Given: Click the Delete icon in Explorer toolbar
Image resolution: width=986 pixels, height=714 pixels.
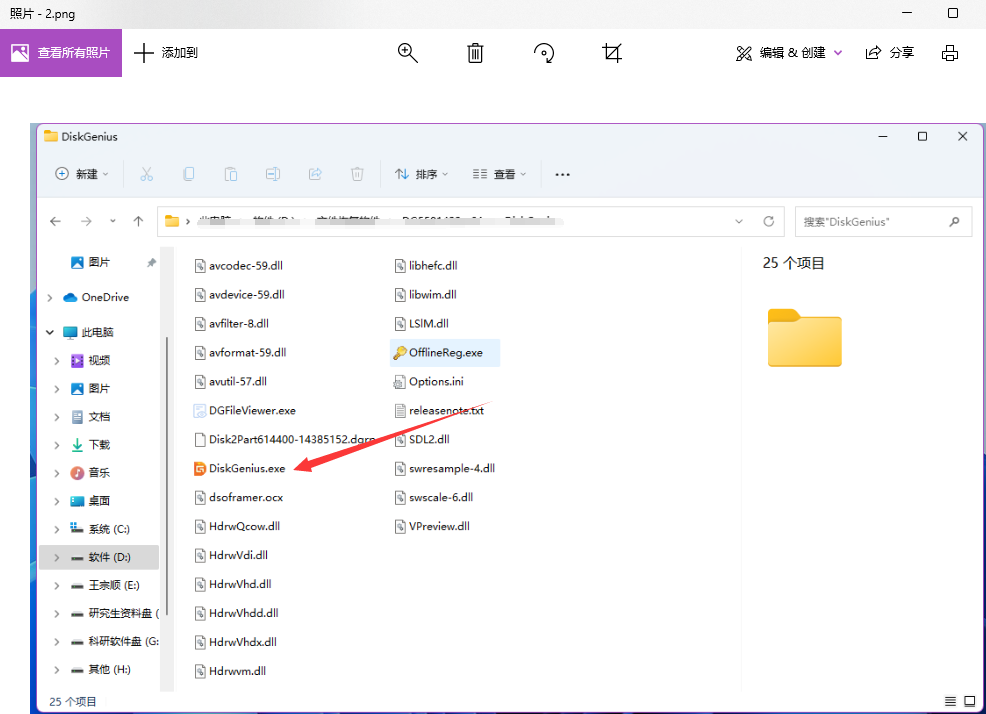Looking at the screenshot, I should (x=357, y=174).
